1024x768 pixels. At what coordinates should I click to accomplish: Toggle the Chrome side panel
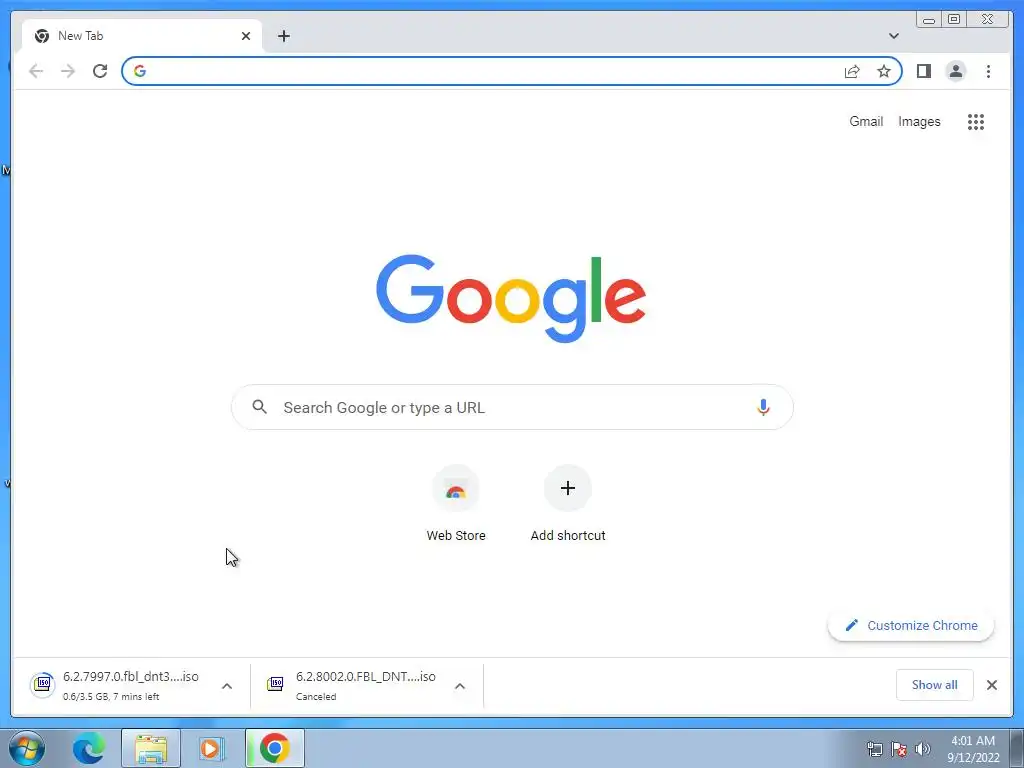click(923, 71)
